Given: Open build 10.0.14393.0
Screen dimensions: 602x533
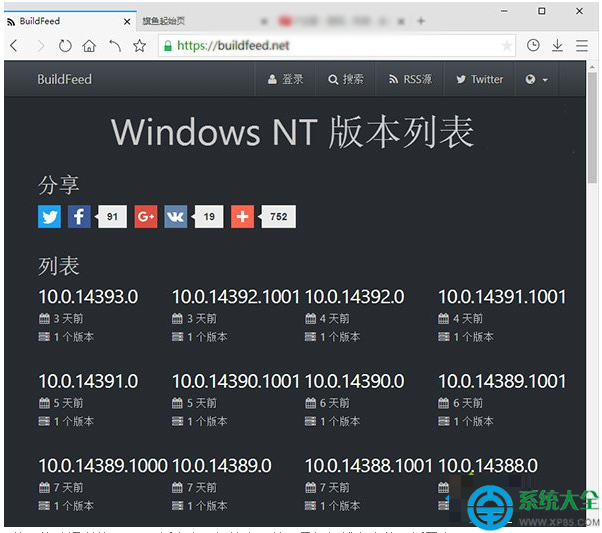Looking at the screenshot, I should click(x=88, y=297).
